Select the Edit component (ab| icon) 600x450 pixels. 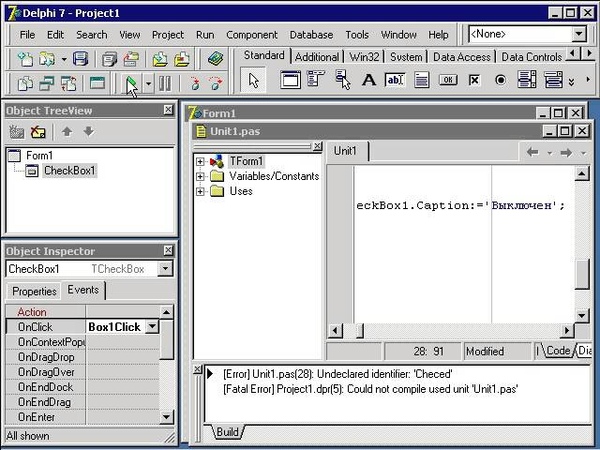pos(395,80)
